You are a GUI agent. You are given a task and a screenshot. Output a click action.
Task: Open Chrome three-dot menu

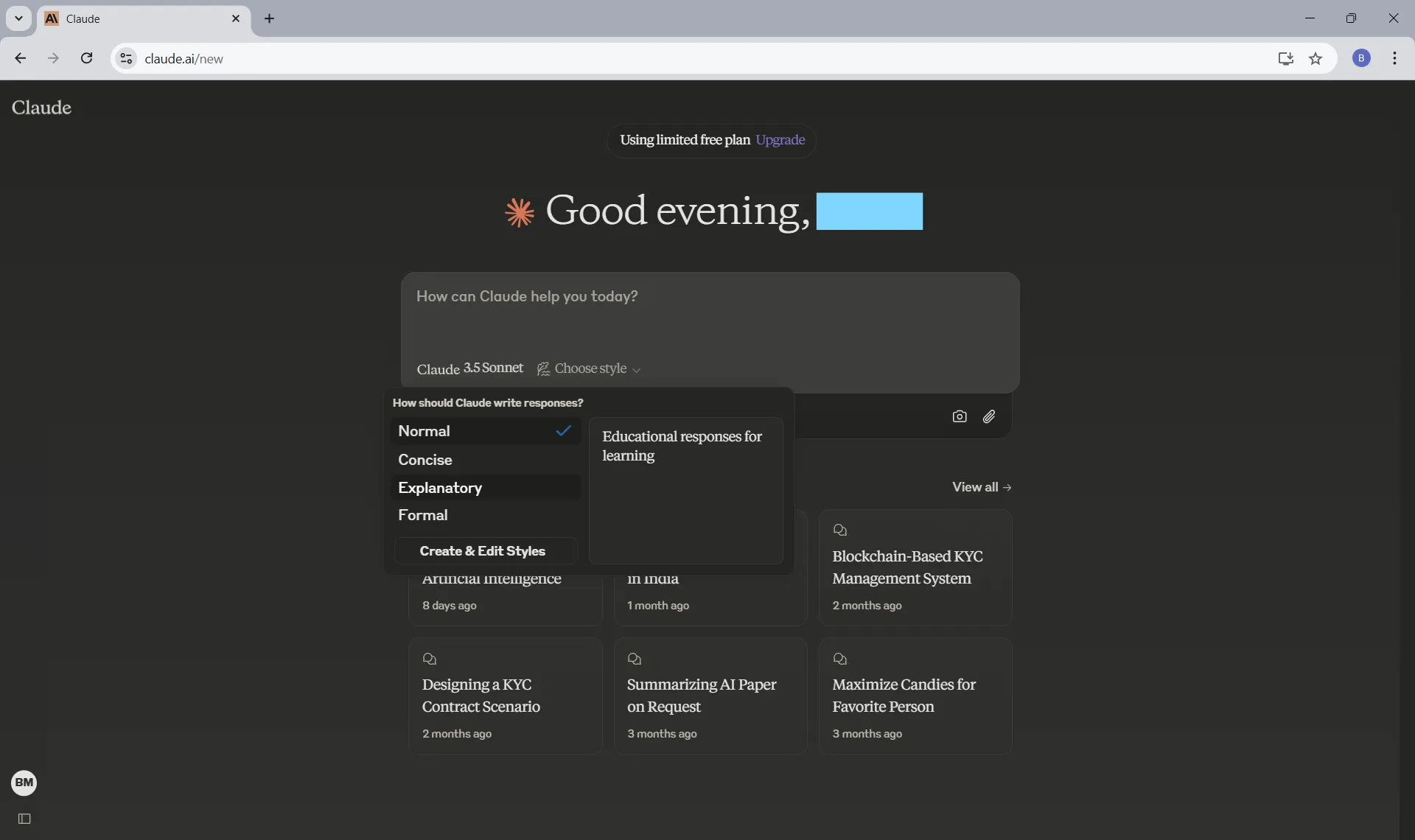tap(1394, 58)
